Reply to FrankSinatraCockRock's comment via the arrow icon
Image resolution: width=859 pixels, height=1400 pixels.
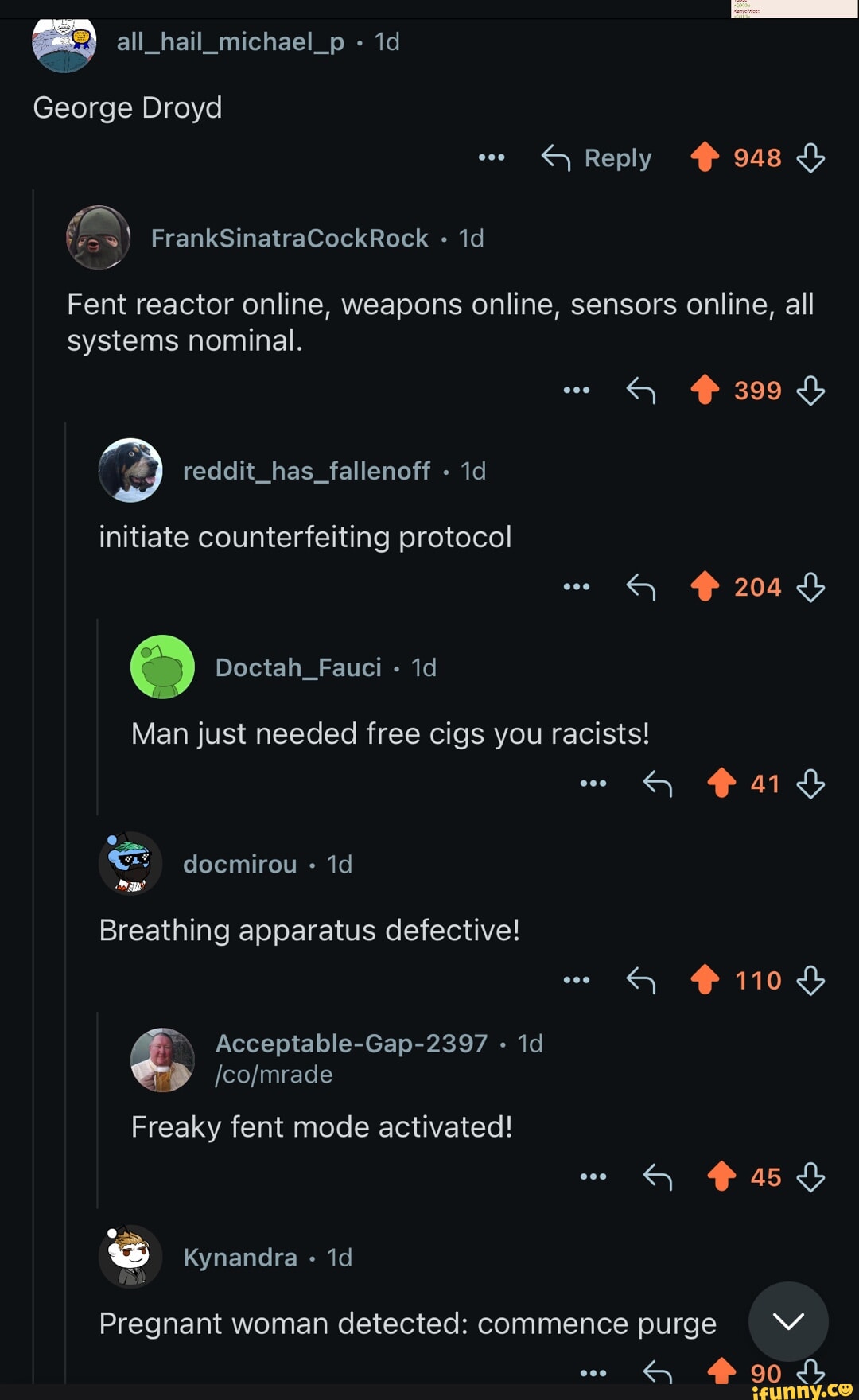(641, 391)
